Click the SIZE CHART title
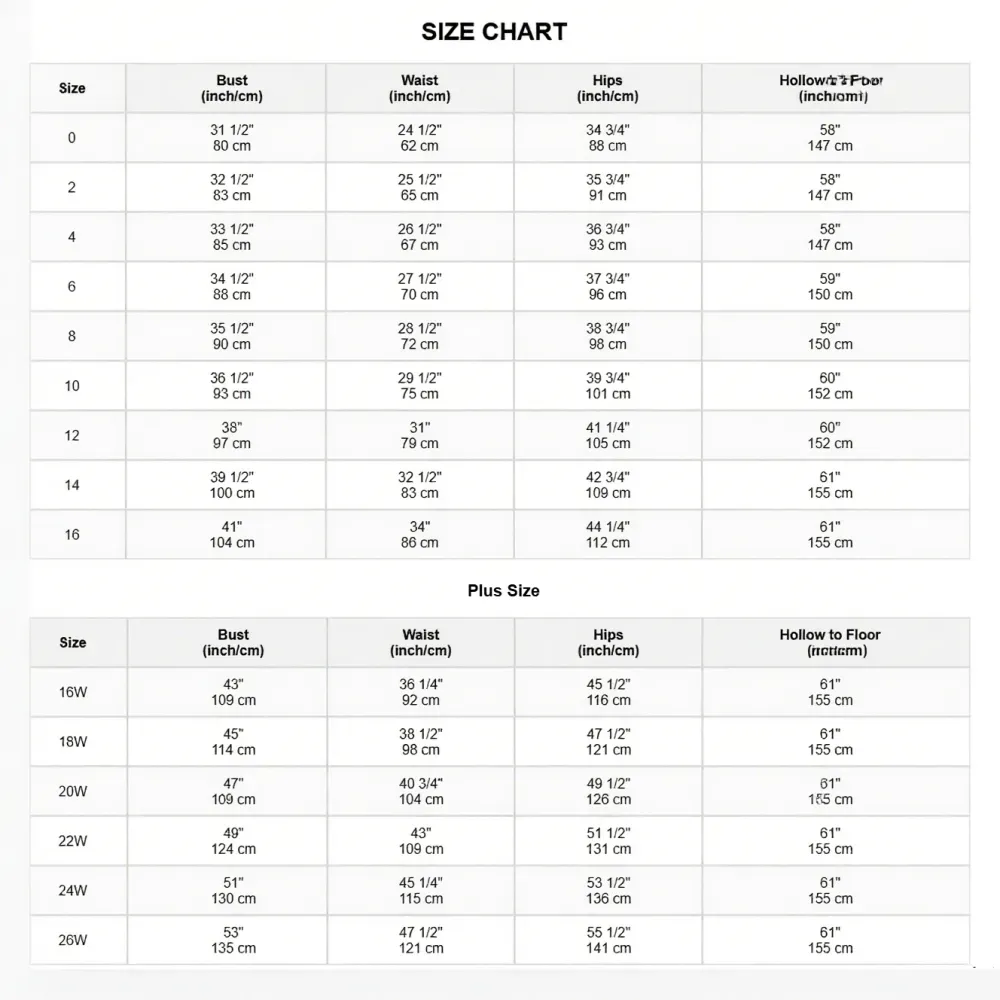Image resolution: width=1000 pixels, height=1000 pixels. pyautogui.click(x=494, y=32)
